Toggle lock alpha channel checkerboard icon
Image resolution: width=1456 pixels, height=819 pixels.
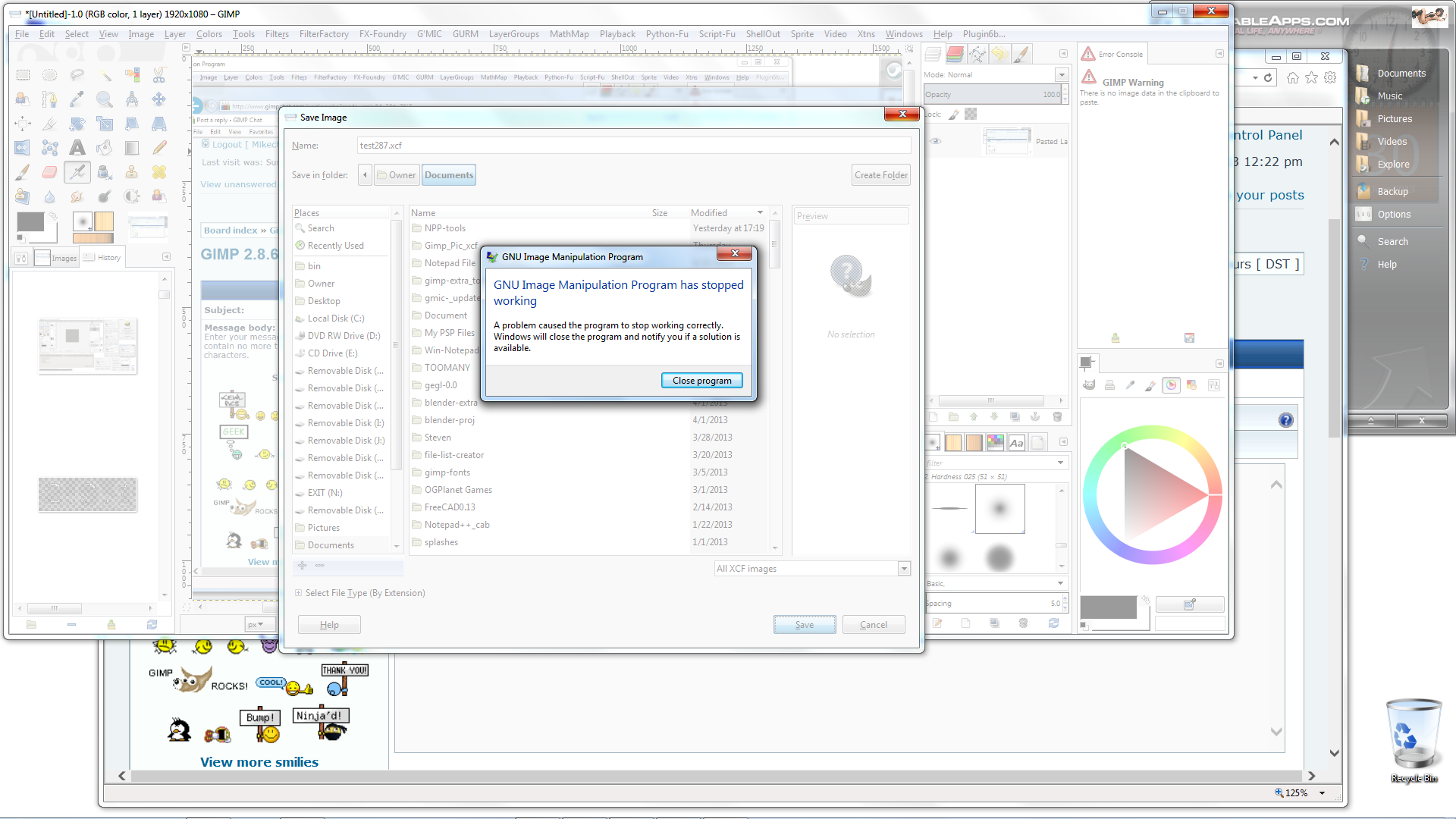click(971, 115)
